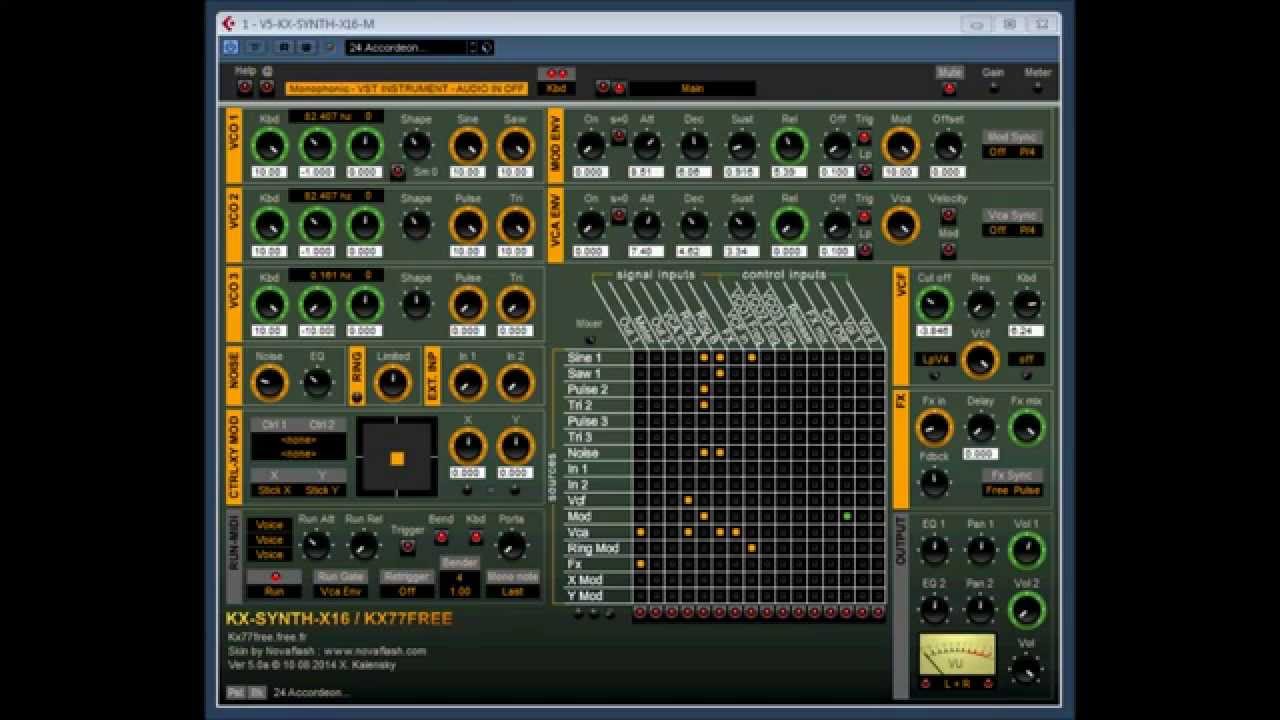Click the Sine 1 row label in matrix
This screenshot has height=720, width=1280.
click(584, 357)
